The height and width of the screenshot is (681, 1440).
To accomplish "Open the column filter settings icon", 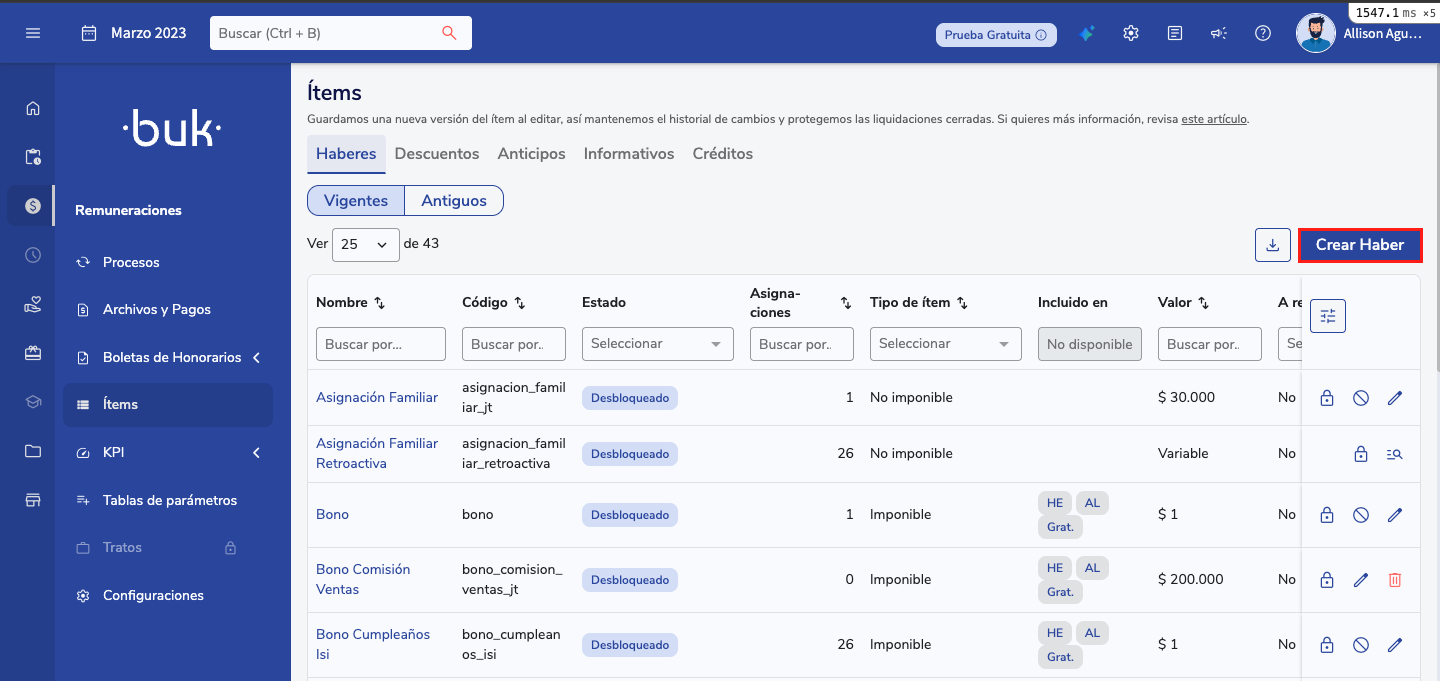I will tap(1328, 316).
